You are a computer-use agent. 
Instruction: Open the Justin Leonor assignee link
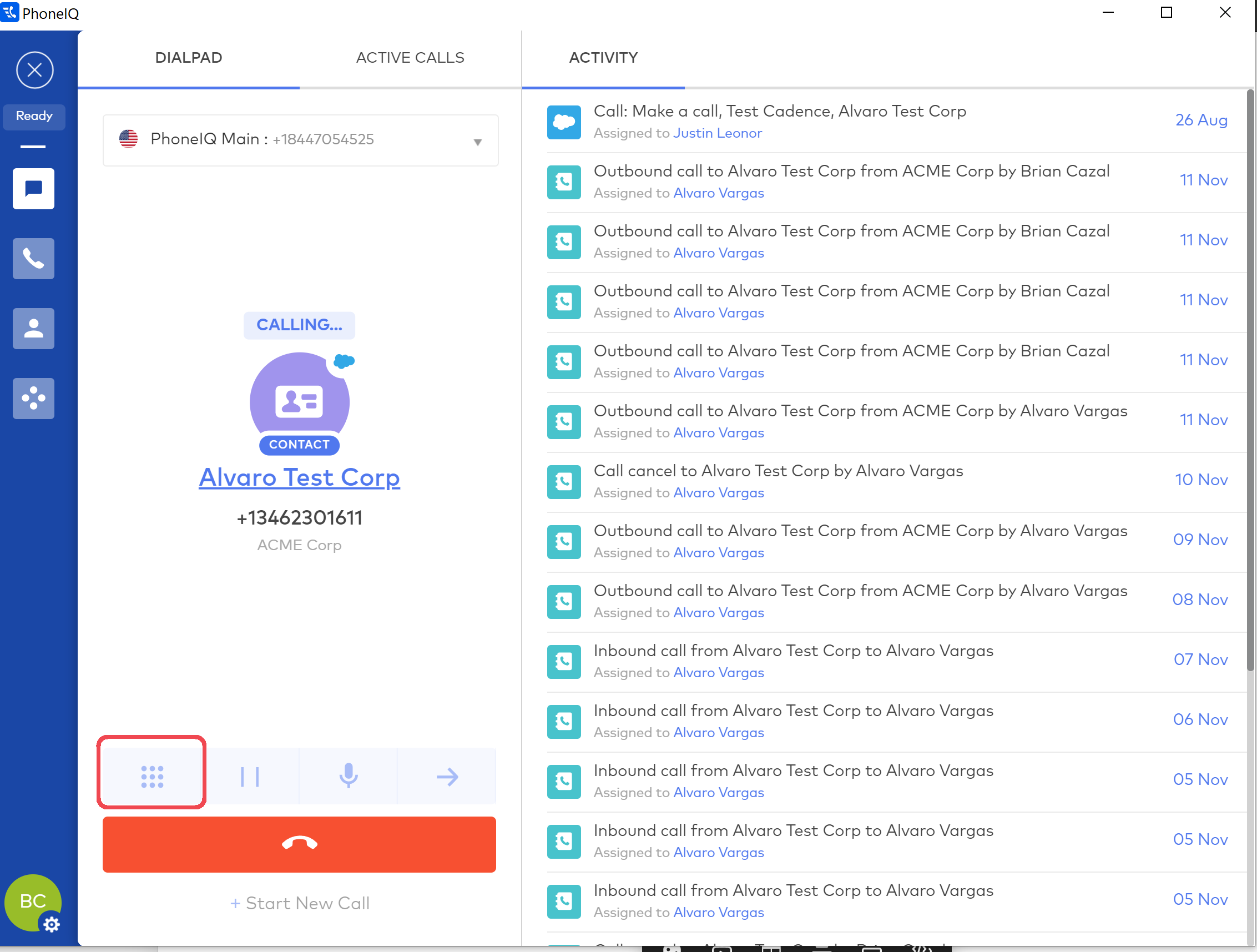718,133
